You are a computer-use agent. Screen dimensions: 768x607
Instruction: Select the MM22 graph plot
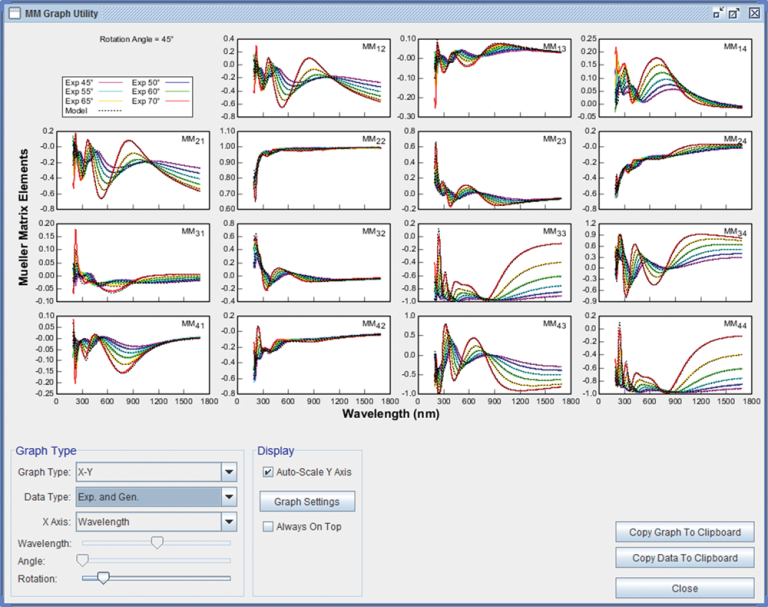(313, 171)
